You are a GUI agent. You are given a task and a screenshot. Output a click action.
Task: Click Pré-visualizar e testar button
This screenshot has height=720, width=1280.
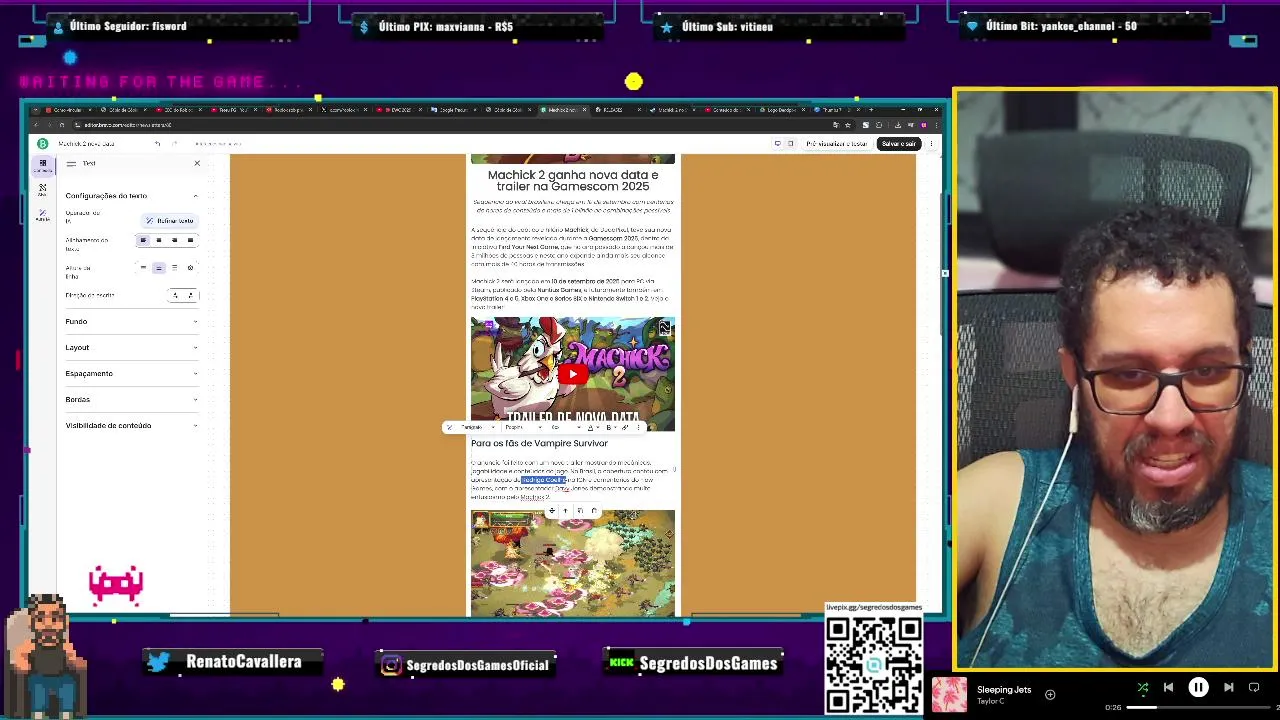tap(837, 143)
